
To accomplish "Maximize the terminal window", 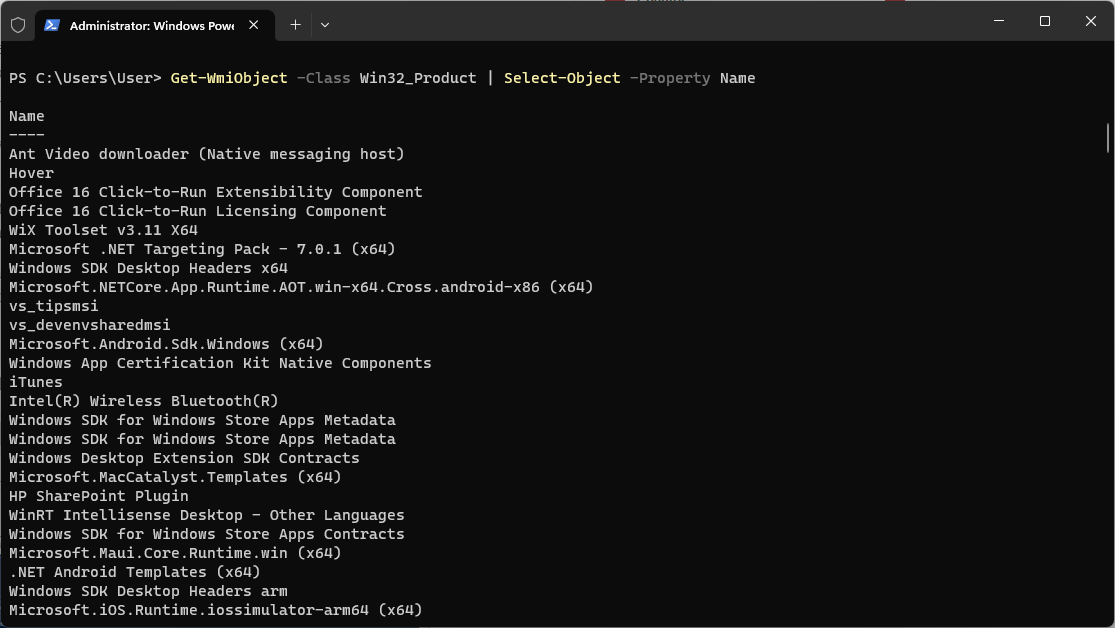I will pos(1045,21).
